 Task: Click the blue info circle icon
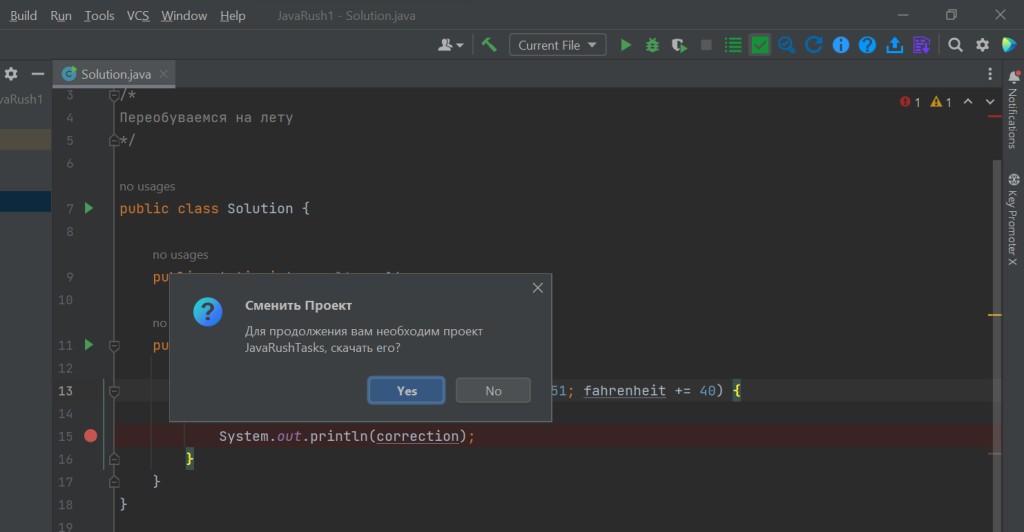(841, 45)
